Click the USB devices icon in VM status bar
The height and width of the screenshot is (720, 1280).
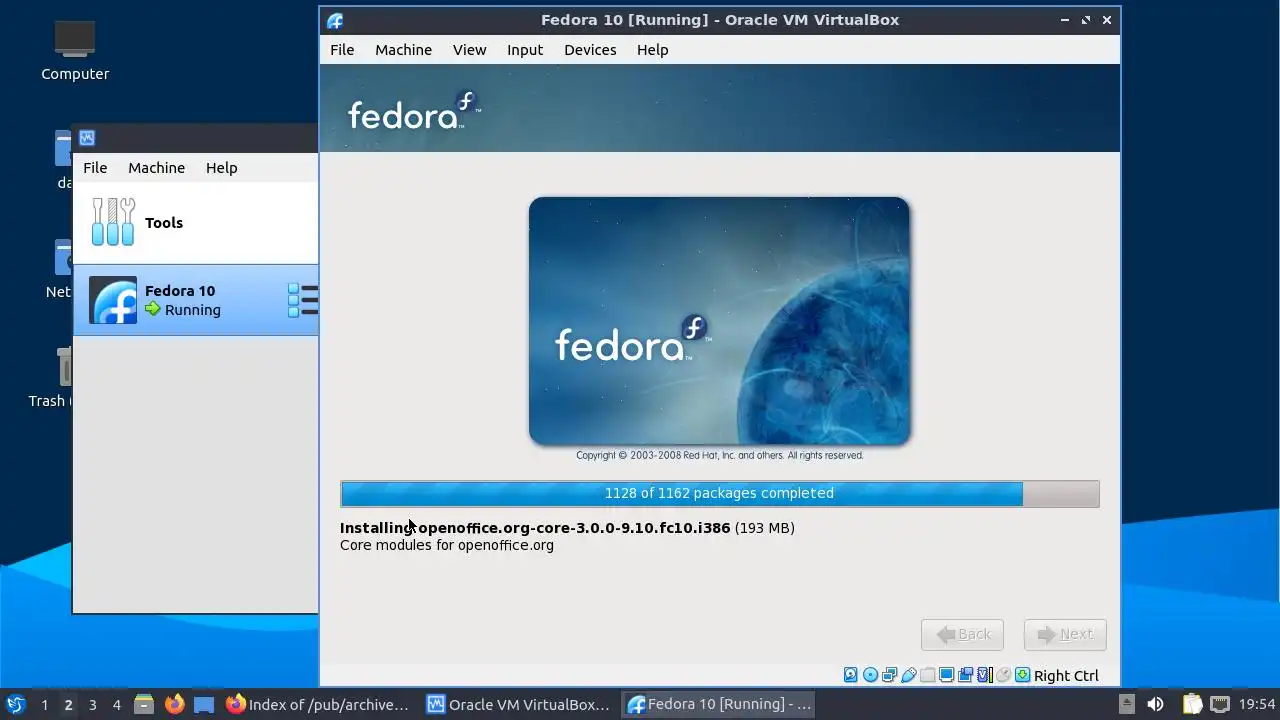(x=909, y=675)
